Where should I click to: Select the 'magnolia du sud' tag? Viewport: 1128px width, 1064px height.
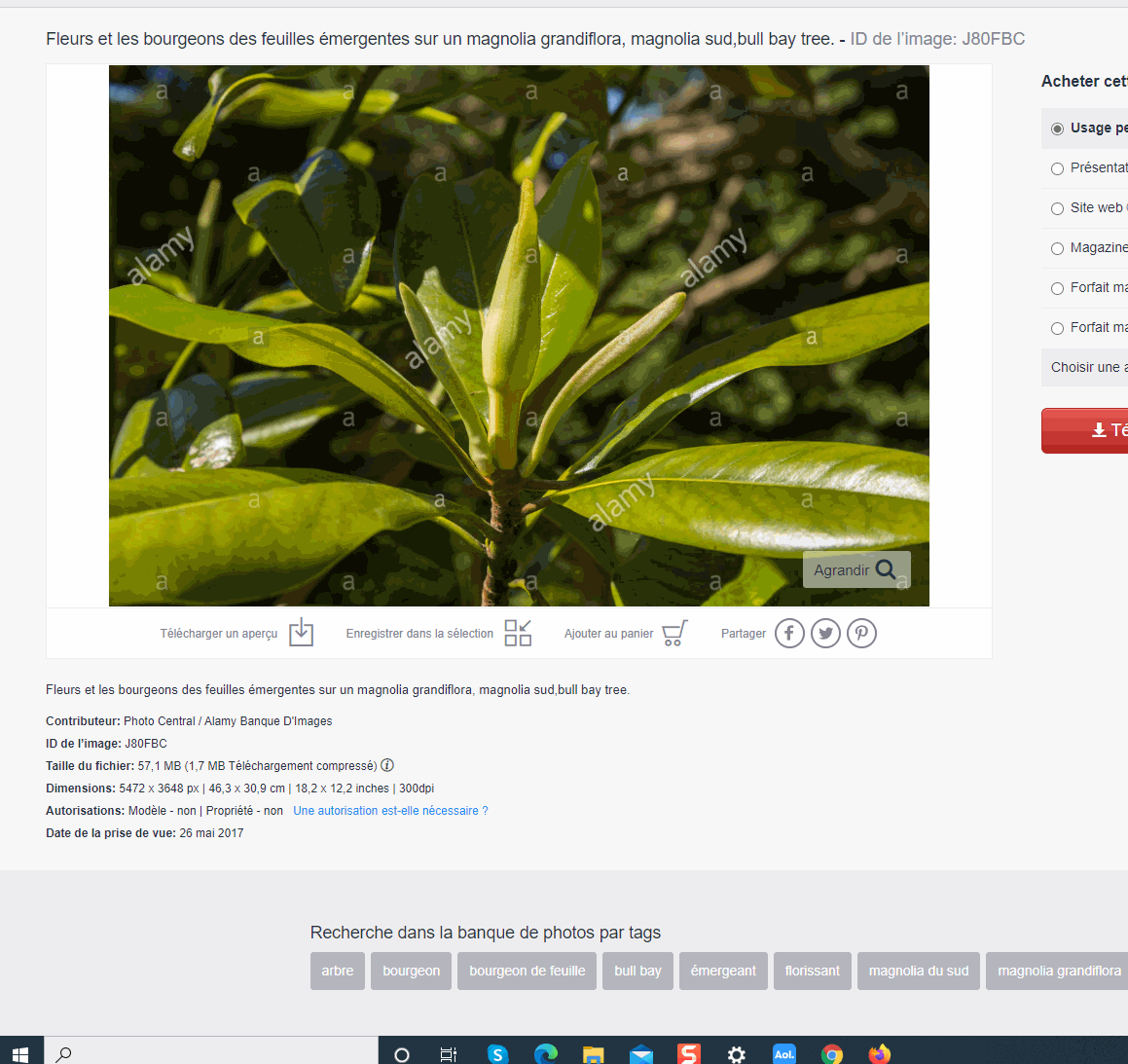918,971
